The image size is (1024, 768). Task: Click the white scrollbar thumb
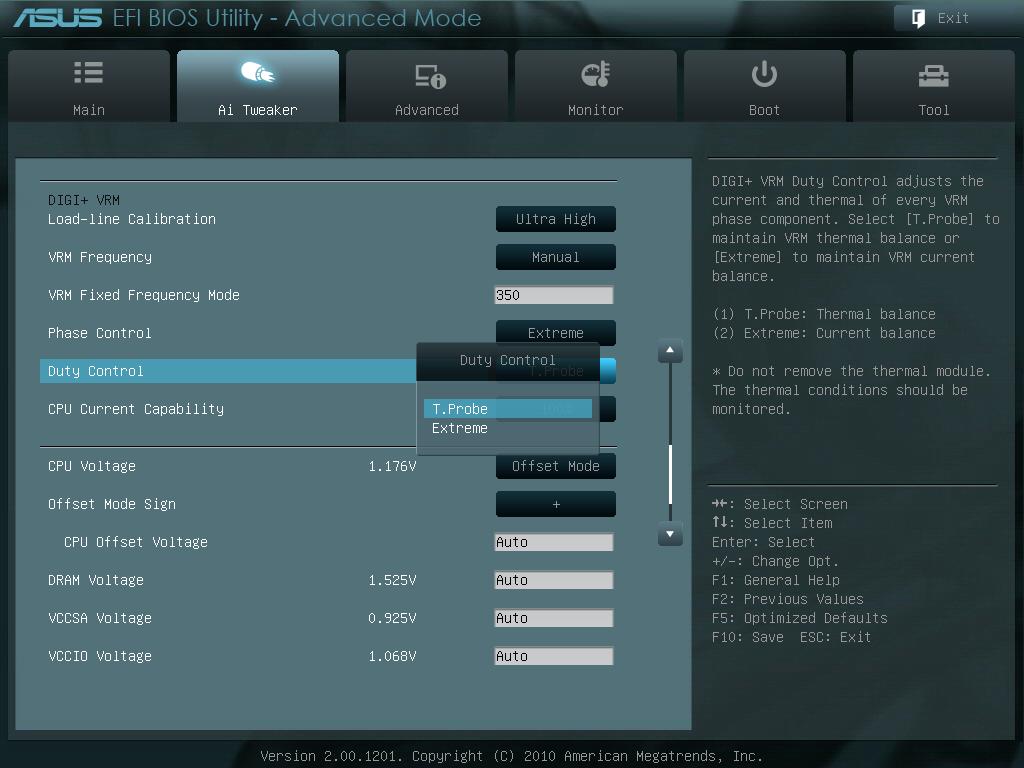[670, 473]
